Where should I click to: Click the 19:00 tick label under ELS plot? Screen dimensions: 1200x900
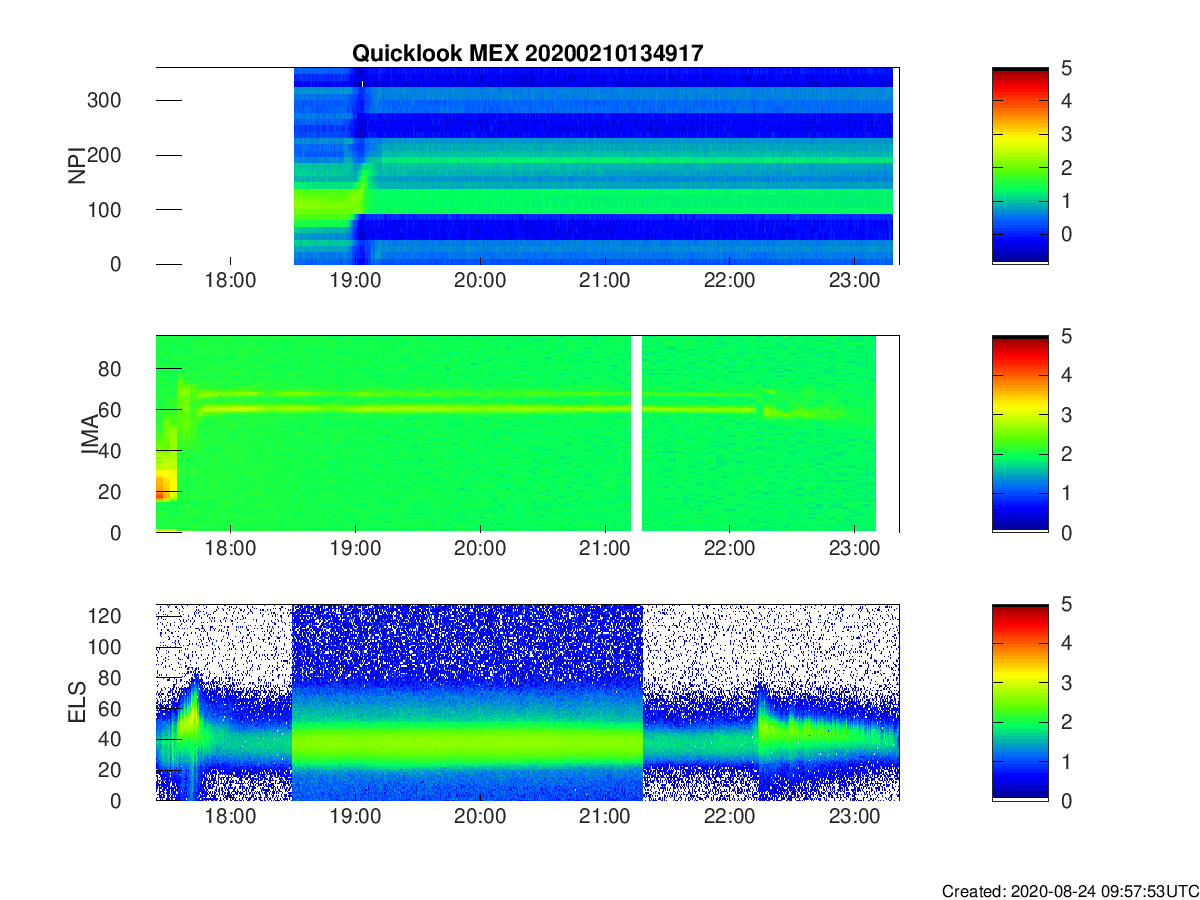(355, 819)
